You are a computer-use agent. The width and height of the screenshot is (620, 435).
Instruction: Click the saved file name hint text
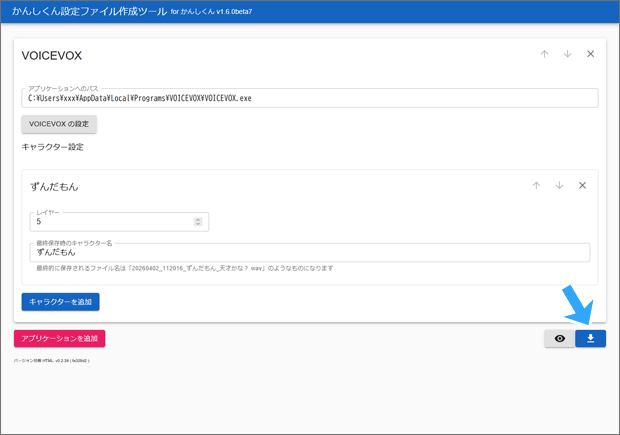184,269
